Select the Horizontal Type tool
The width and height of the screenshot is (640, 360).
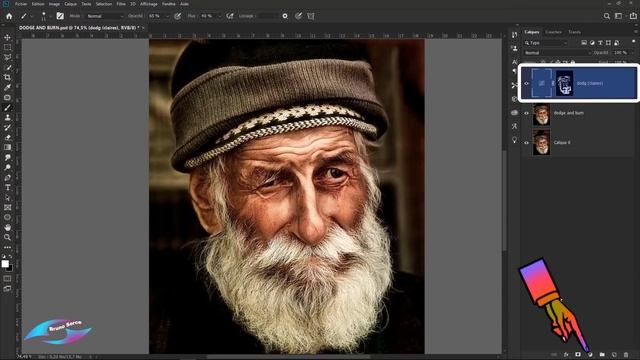click(x=7, y=187)
